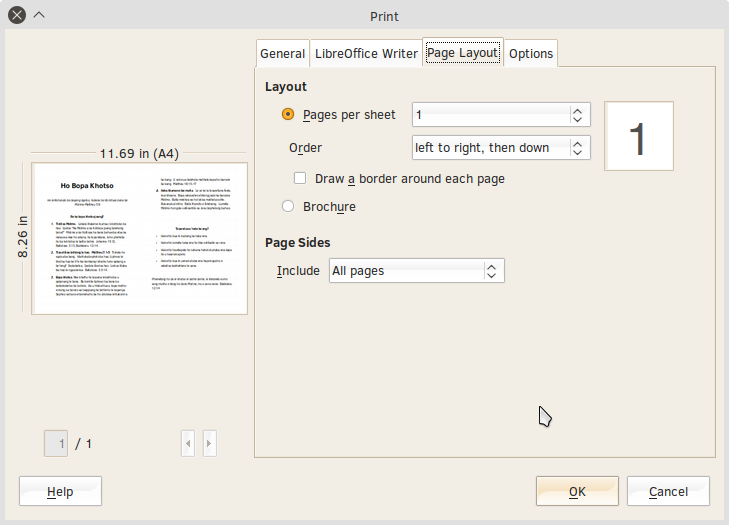This screenshot has width=729, height=525.
Task: Close the Print dialog with the X icon
Action: coord(17,15)
